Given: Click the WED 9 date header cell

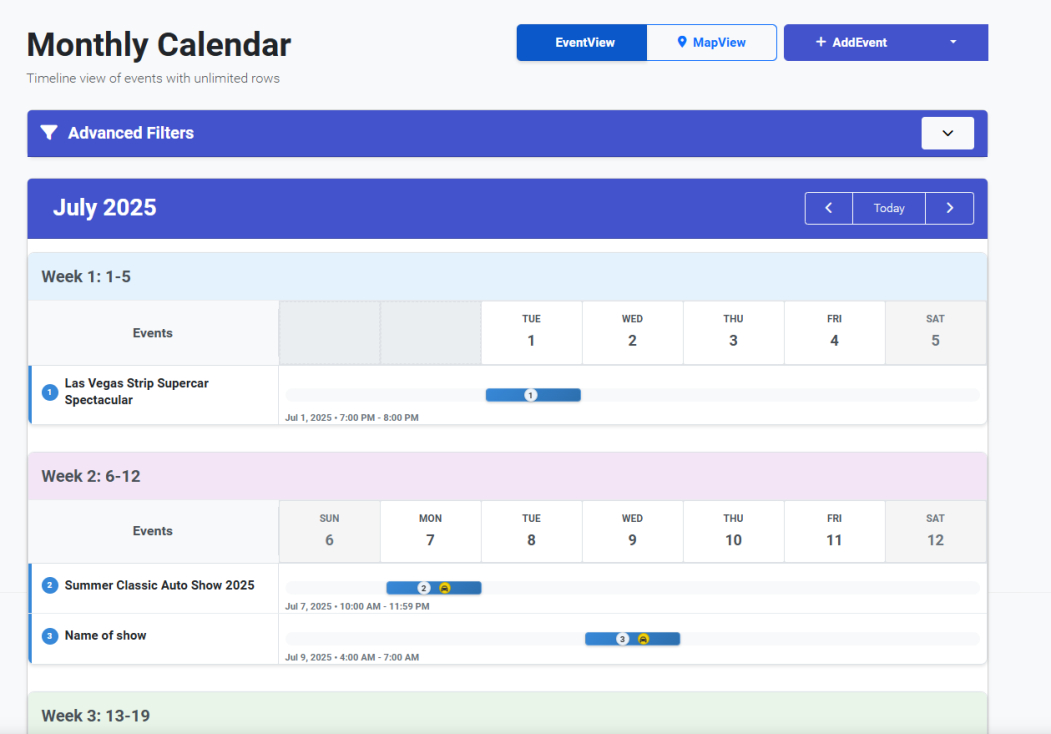Looking at the screenshot, I should (632, 531).
